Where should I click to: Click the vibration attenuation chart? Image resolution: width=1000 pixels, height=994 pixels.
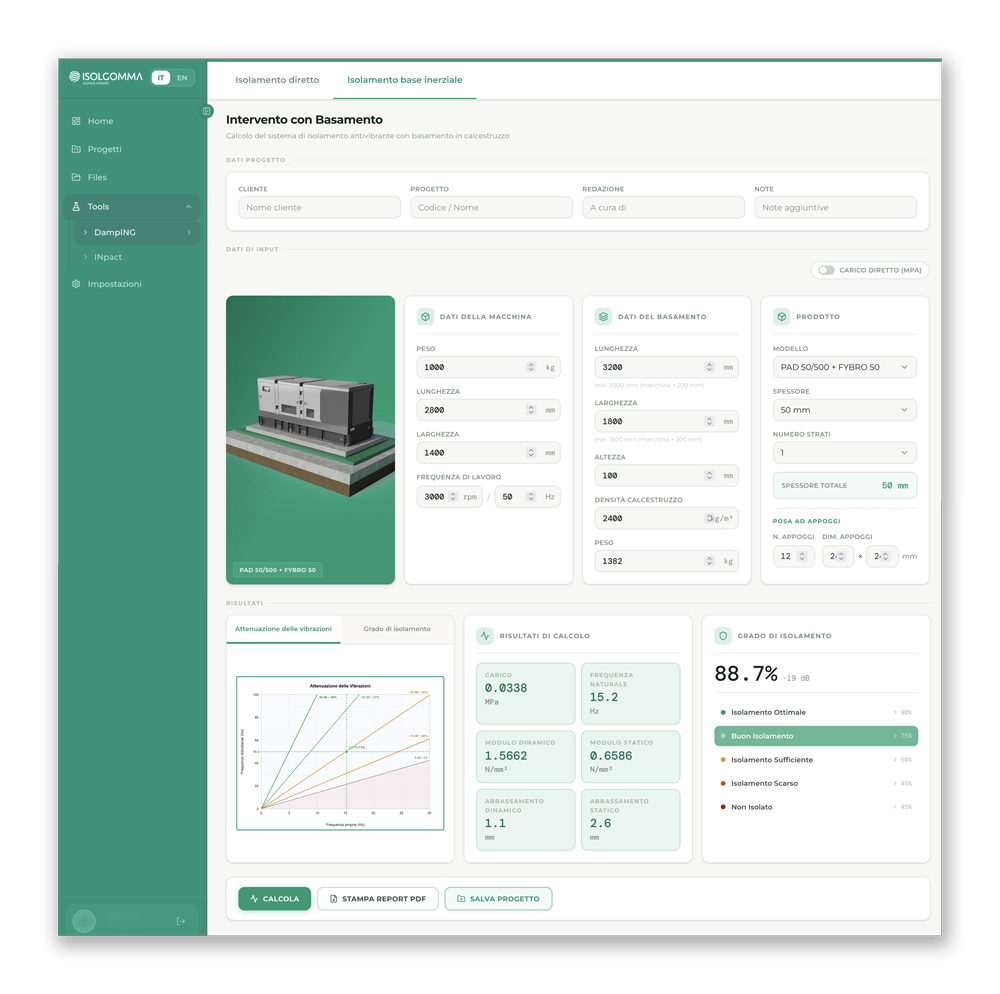(x=340, y=754)
